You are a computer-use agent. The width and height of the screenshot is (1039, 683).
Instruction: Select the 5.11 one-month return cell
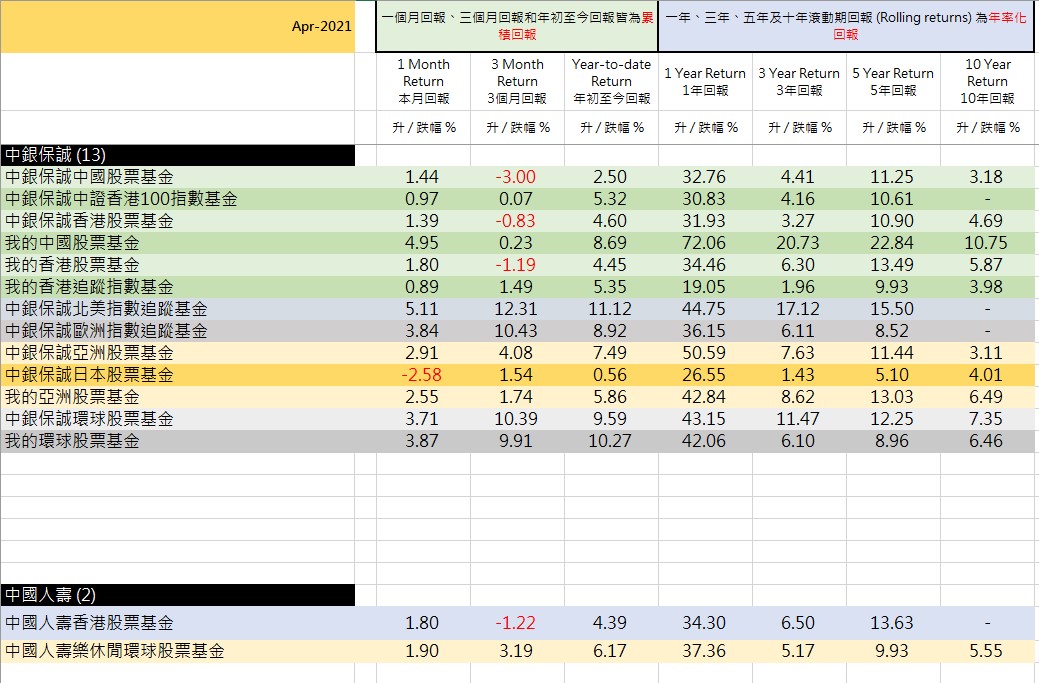pos(421,309)
